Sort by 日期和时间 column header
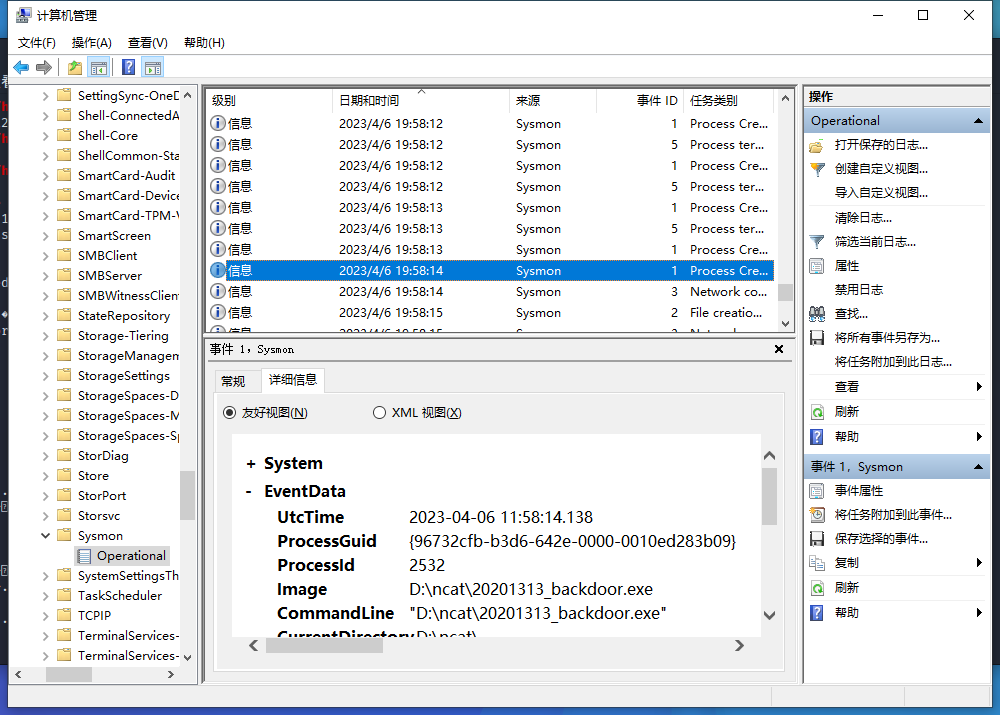Viewport: 1000px width, 715px height. click(x=421, y=101)
